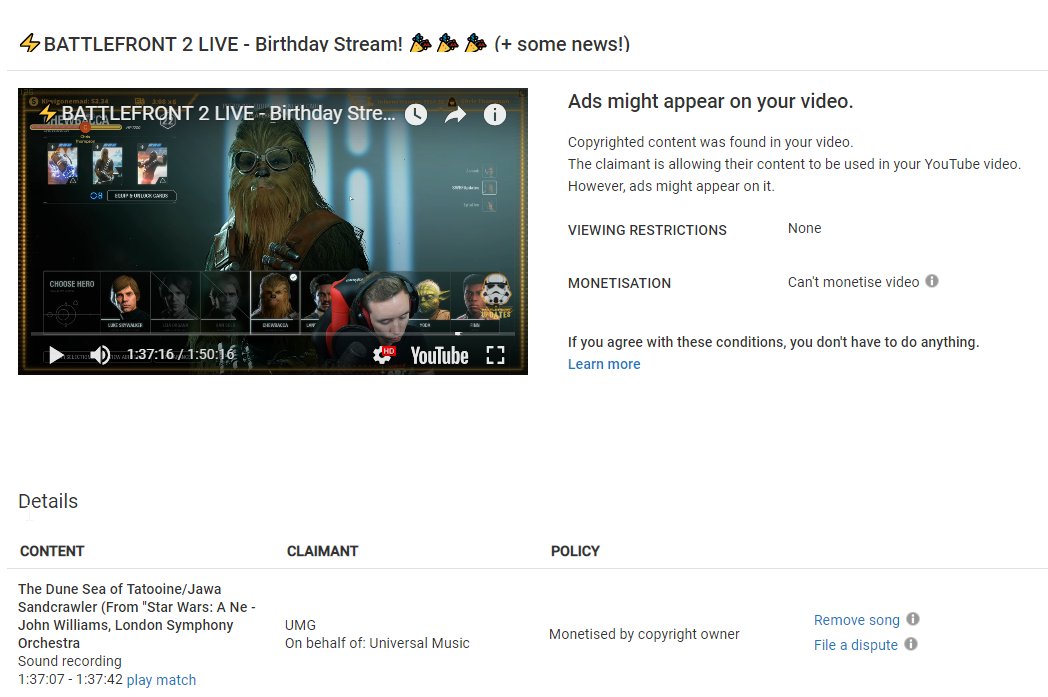Click the Watch later clock icon
The height and width of the screenshot is (697, 1048).
click(x=416, y=114)
